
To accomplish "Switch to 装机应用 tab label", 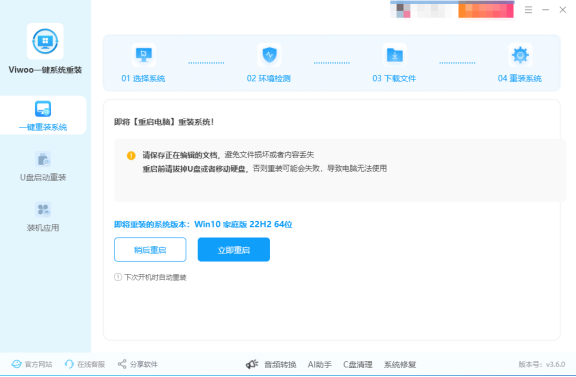I will (43, 228).
